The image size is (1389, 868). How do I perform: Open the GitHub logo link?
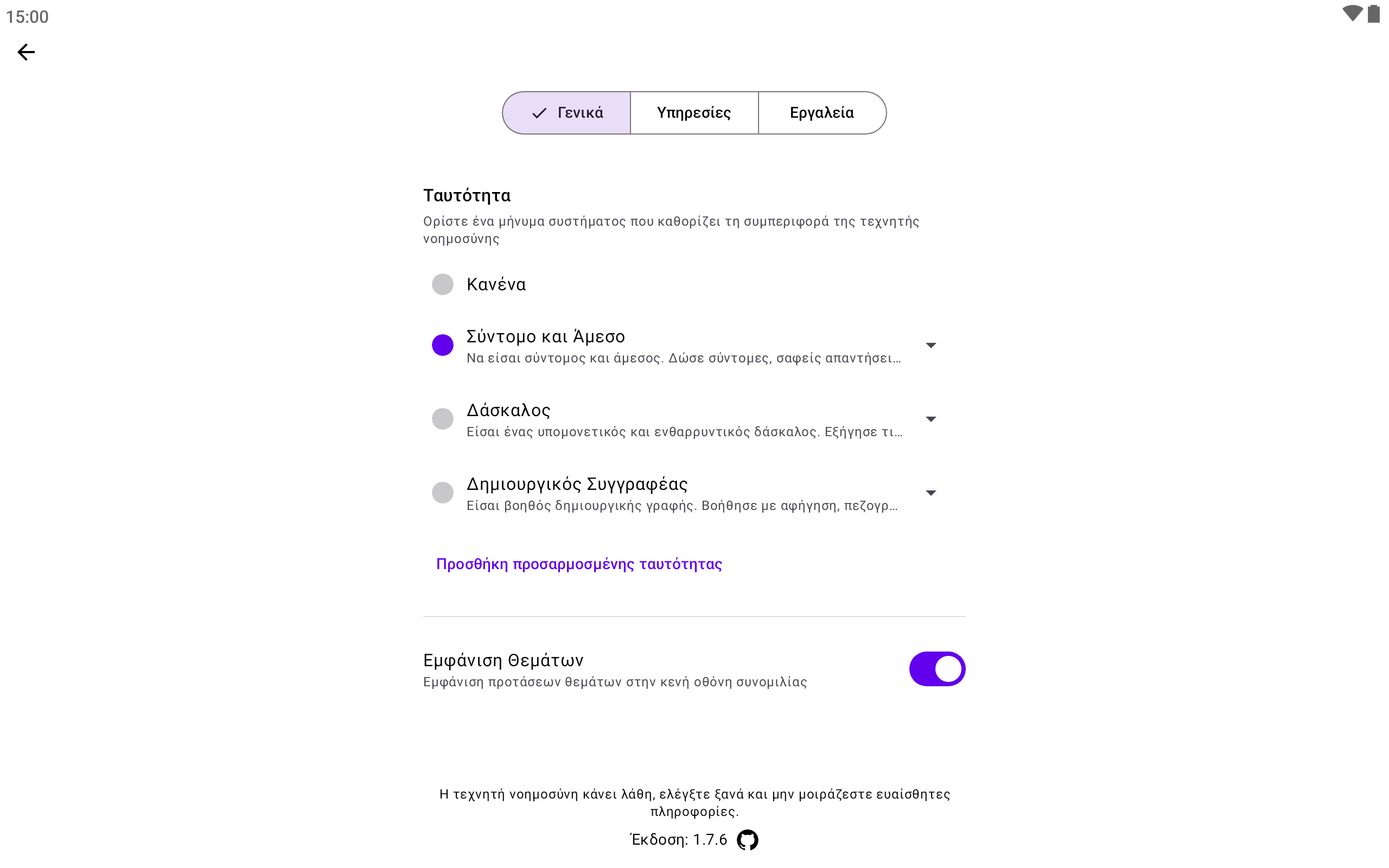(747, 840)
